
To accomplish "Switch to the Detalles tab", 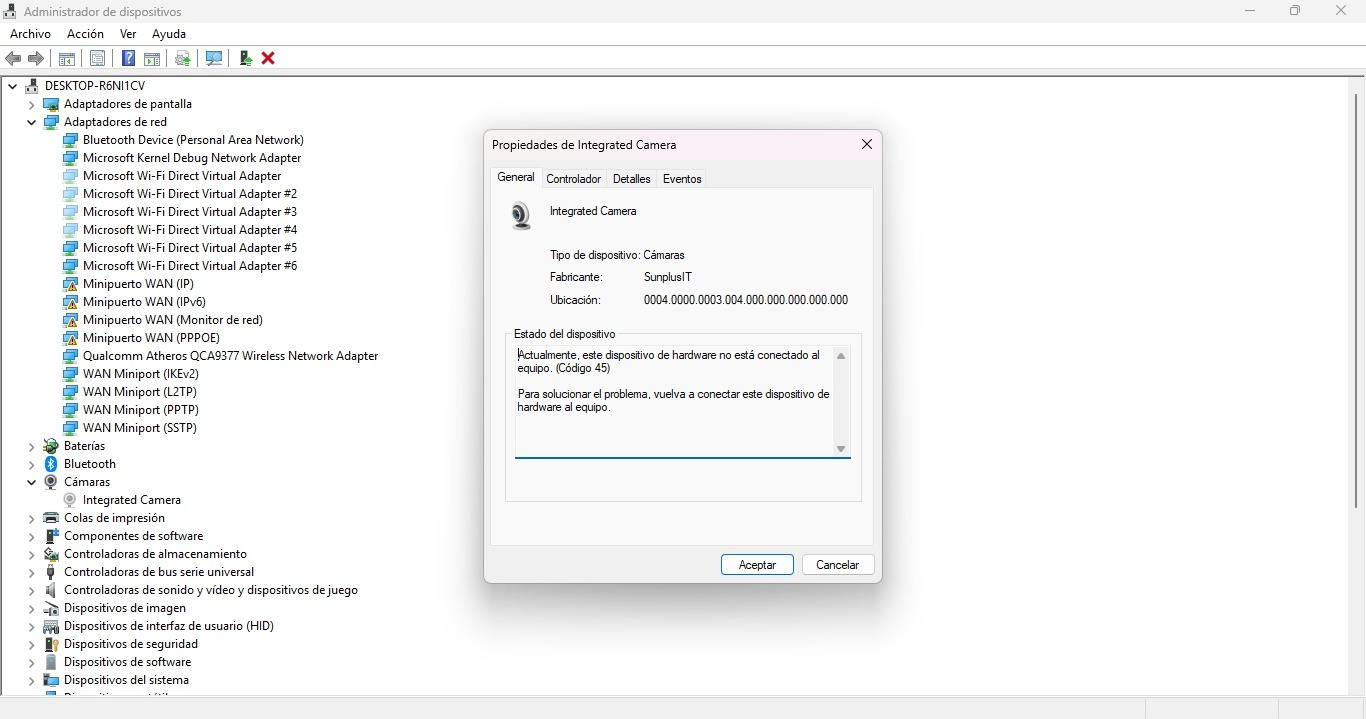I will click(632, 179).
